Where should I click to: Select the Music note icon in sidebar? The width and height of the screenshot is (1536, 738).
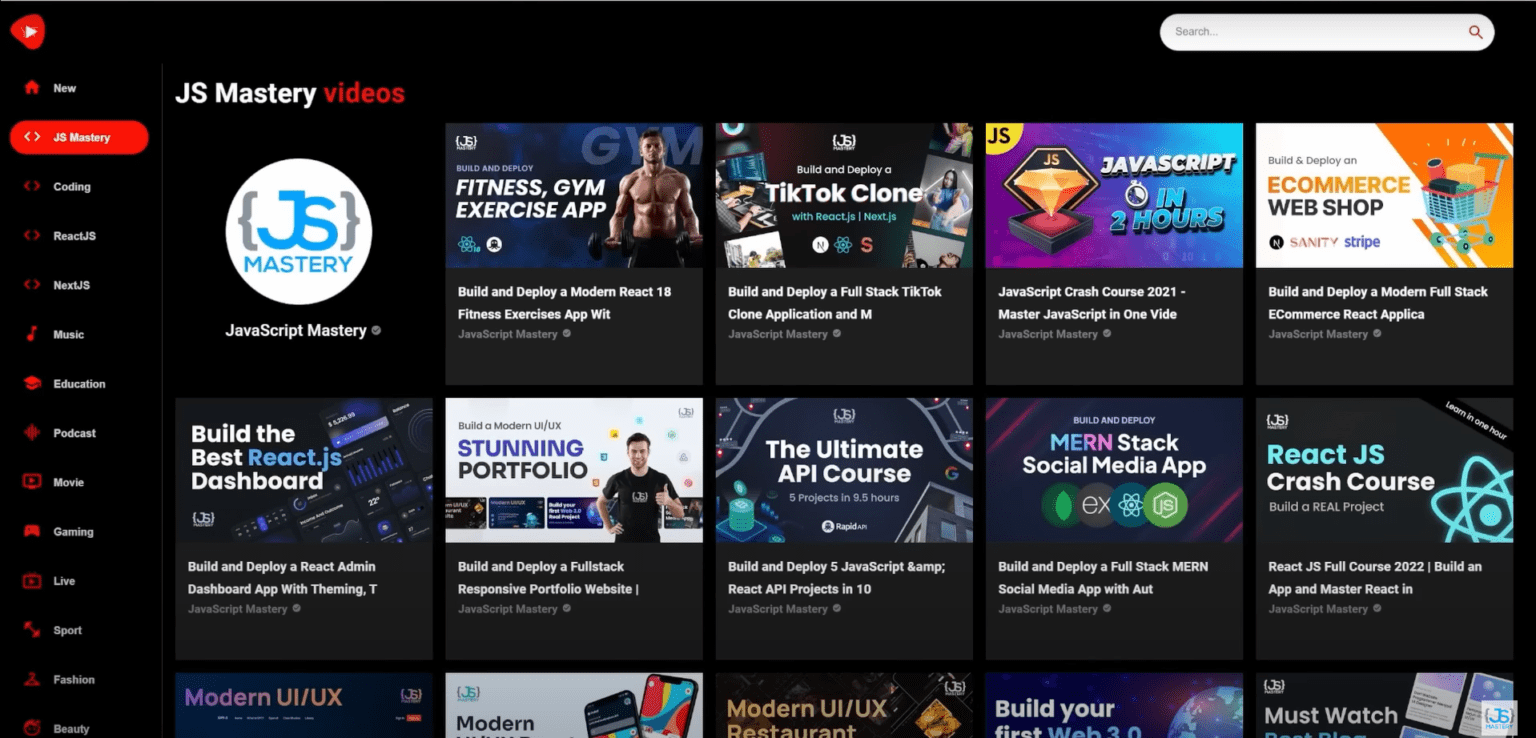tap(32, 334)
